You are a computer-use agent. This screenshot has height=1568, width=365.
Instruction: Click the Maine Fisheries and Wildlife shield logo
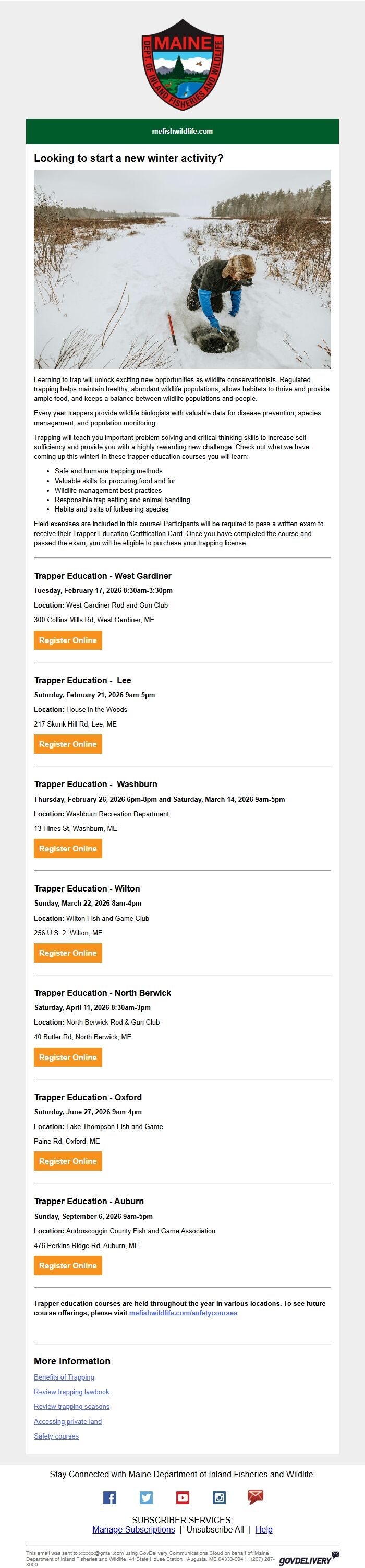coord(182,65)
